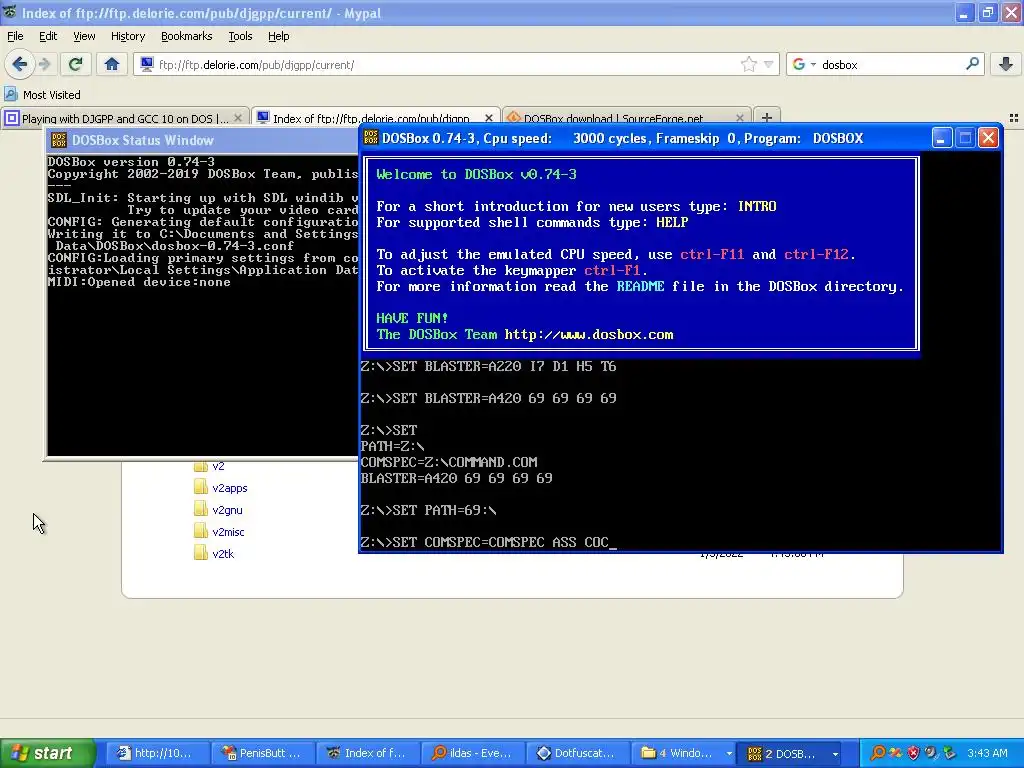Open the v2 folder link
The height and width of the screenshot is (768, 1024).
coord(218,466)
